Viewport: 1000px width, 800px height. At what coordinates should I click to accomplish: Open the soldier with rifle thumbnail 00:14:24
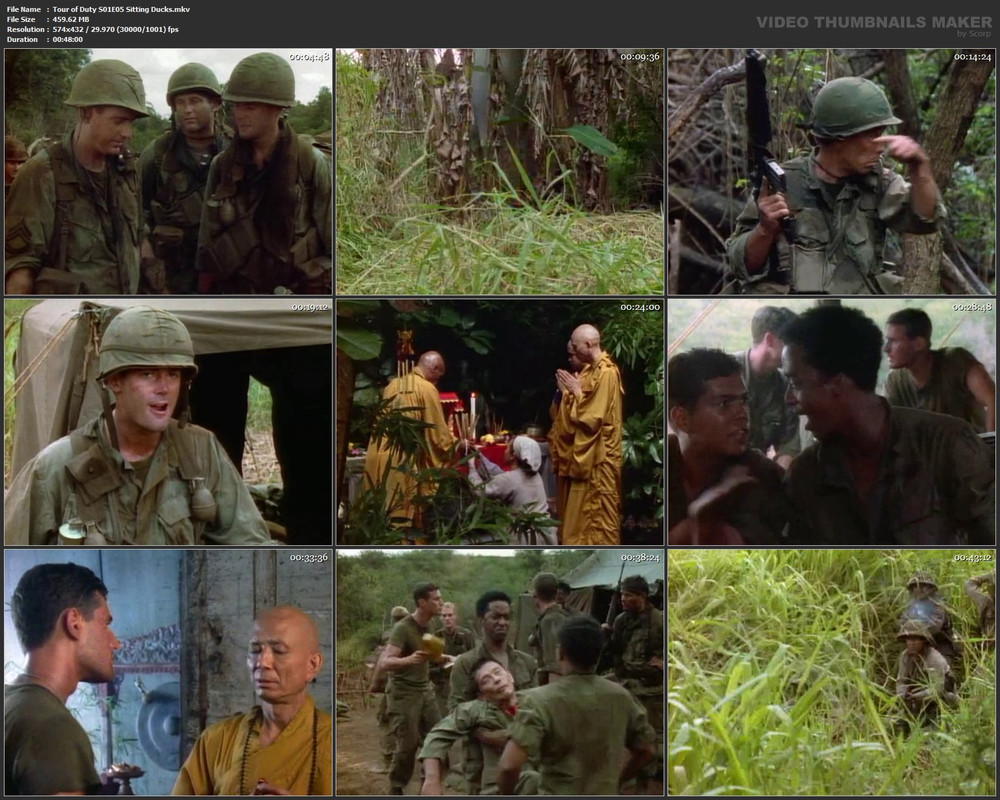(x=832, y=172)
